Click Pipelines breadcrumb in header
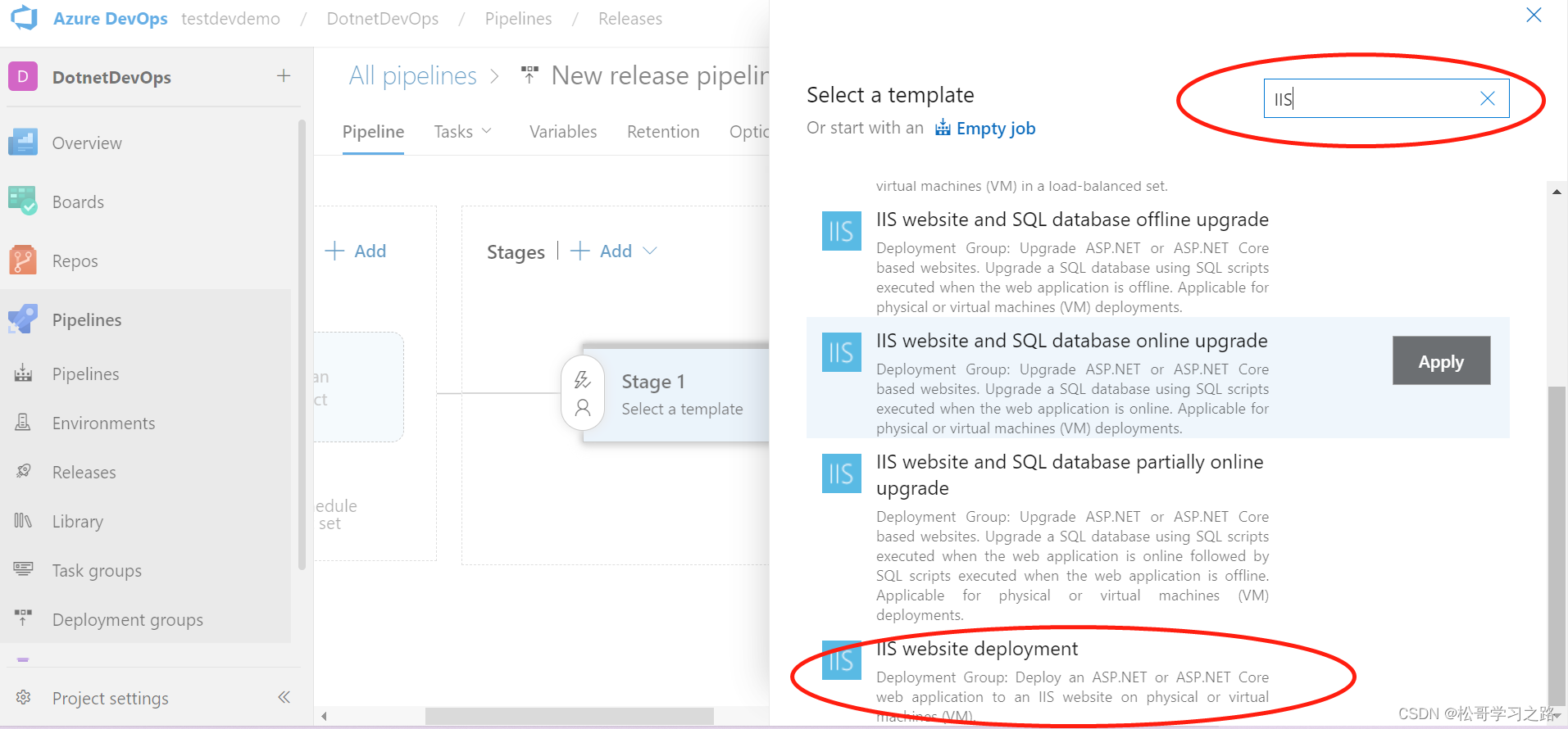 coord(518,18)
